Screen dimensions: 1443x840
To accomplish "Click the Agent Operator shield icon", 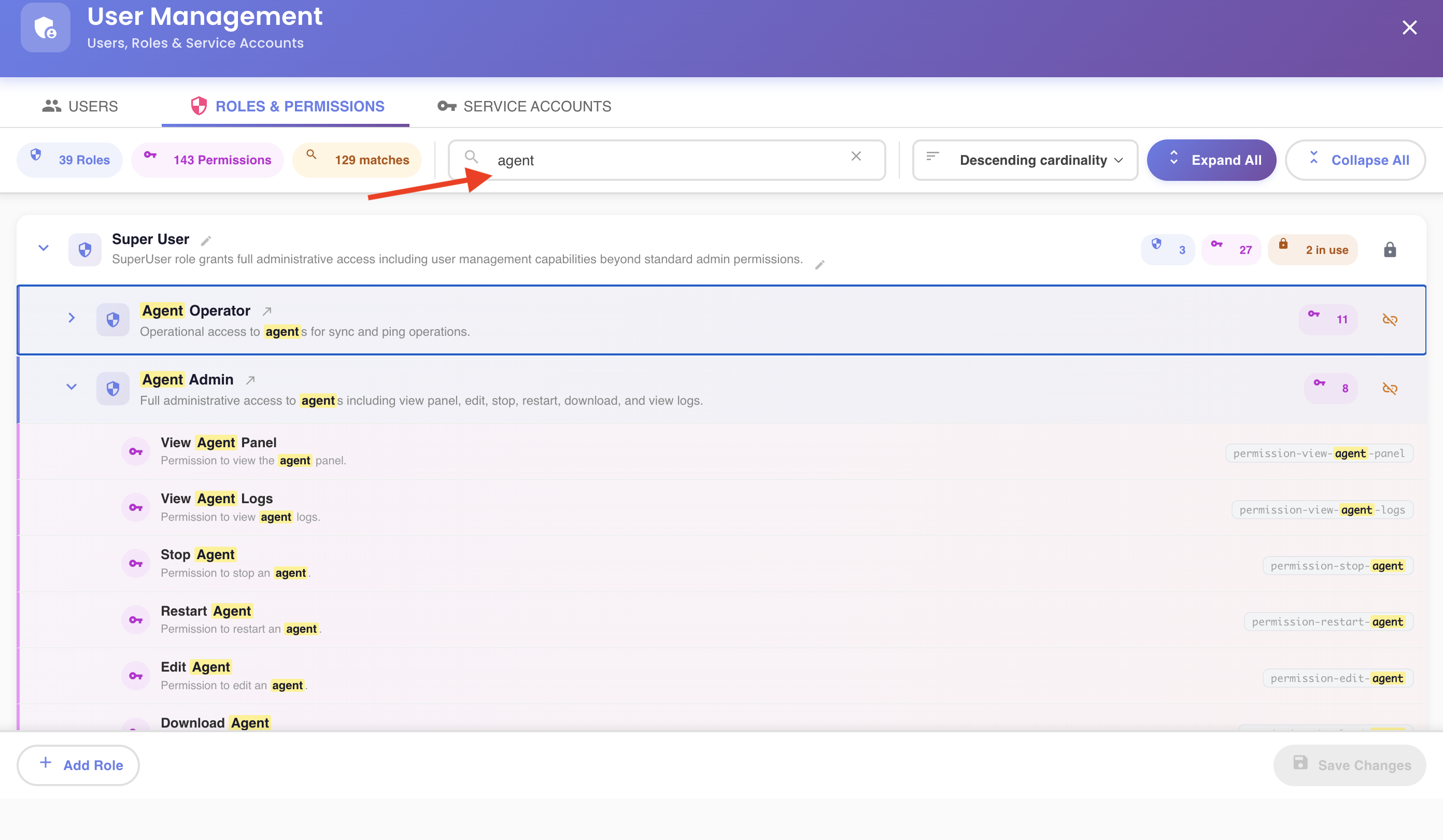I will click(113, 319).
